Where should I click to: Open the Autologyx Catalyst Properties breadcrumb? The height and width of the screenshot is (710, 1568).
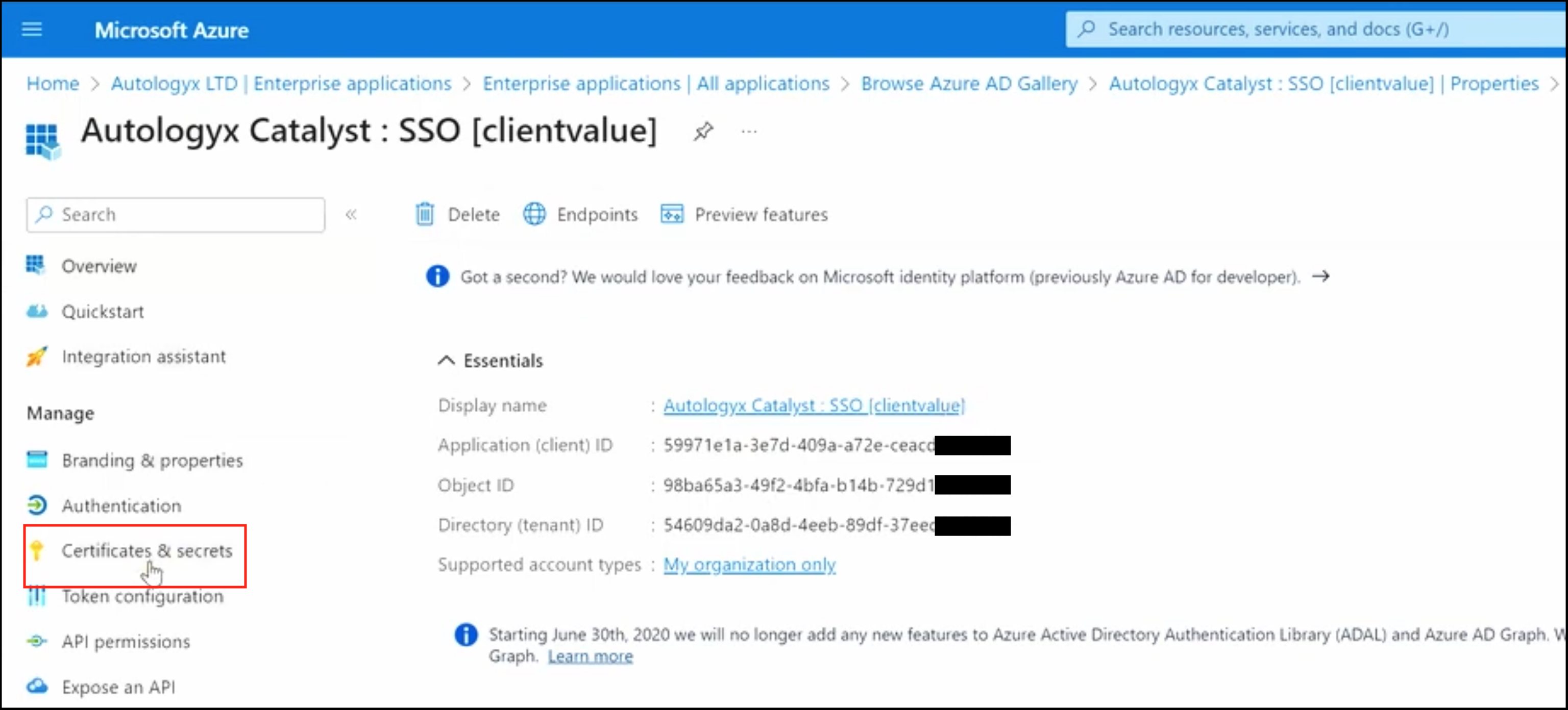coord(1324,83)
